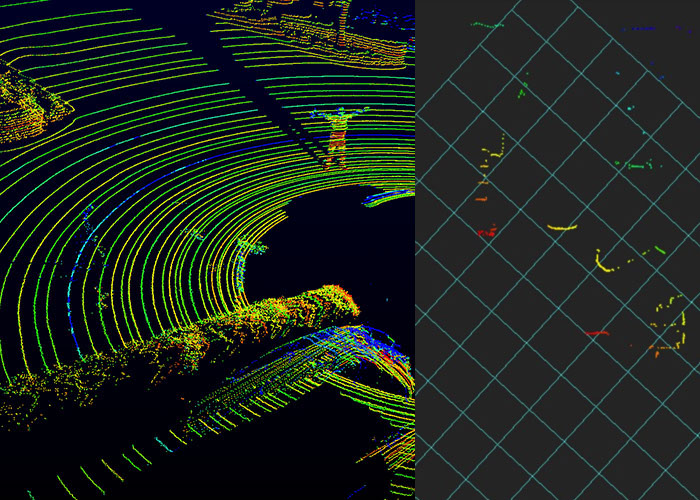
Task: Select the dense red point blob in grid view
Action: 487,231
